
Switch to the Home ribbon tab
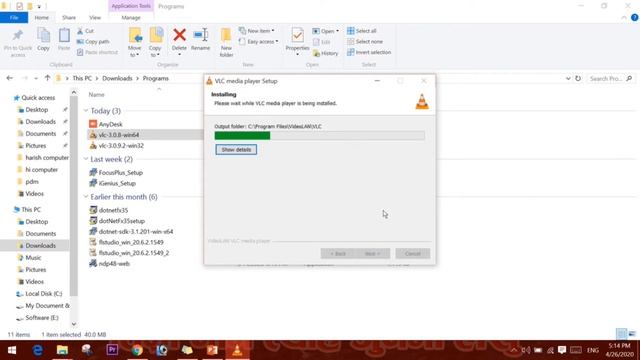pos(42,18)
